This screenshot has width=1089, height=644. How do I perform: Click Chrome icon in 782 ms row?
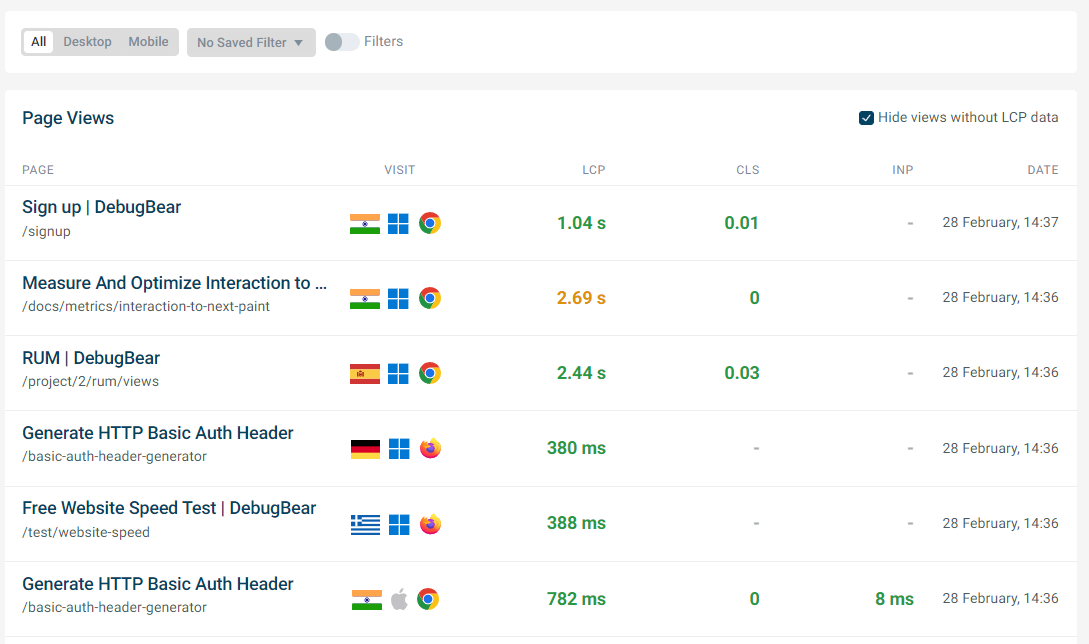pos(428,599)
